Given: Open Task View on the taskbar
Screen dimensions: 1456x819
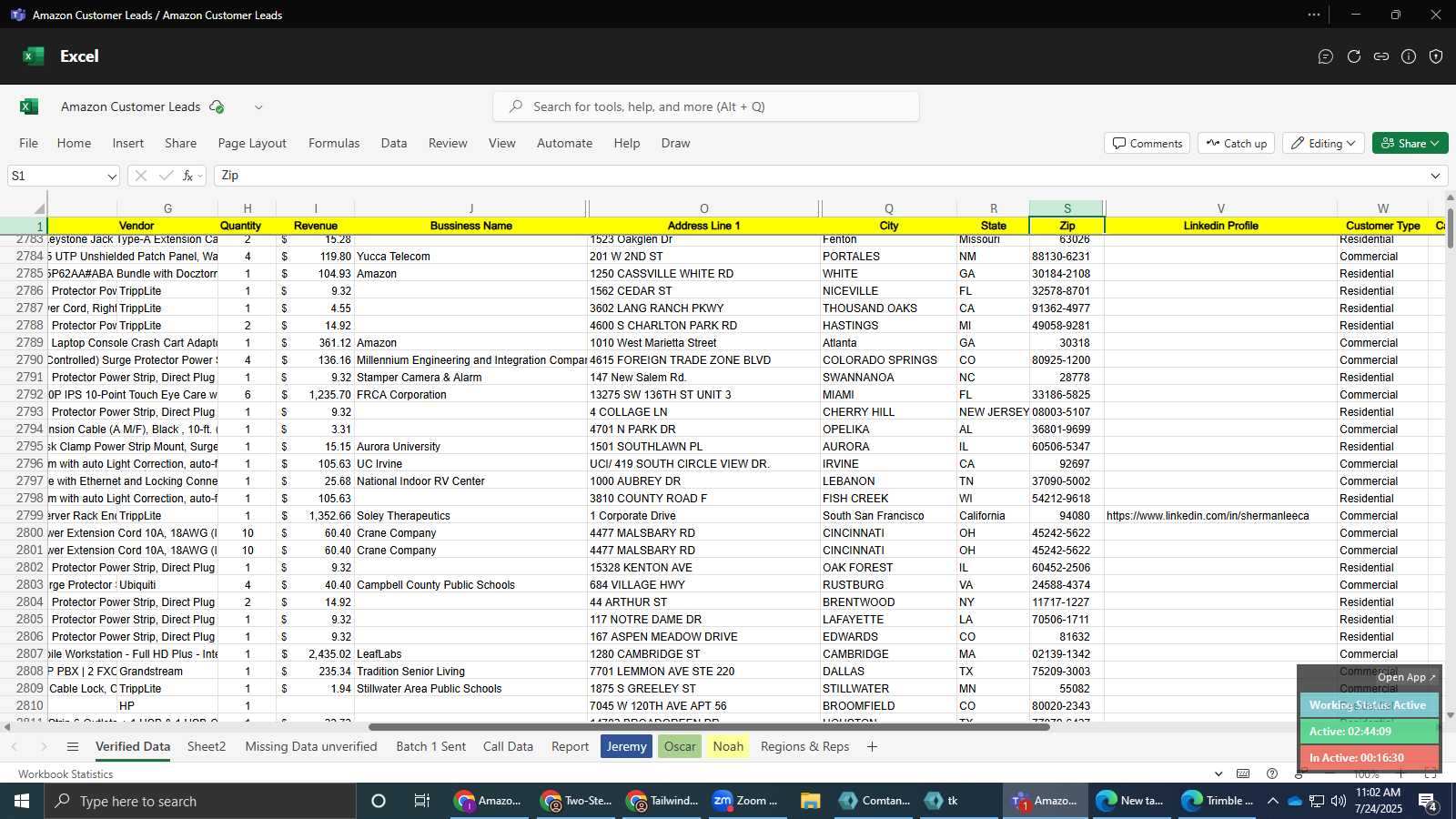Looking at the screenshot, I should tap(422, 801).
